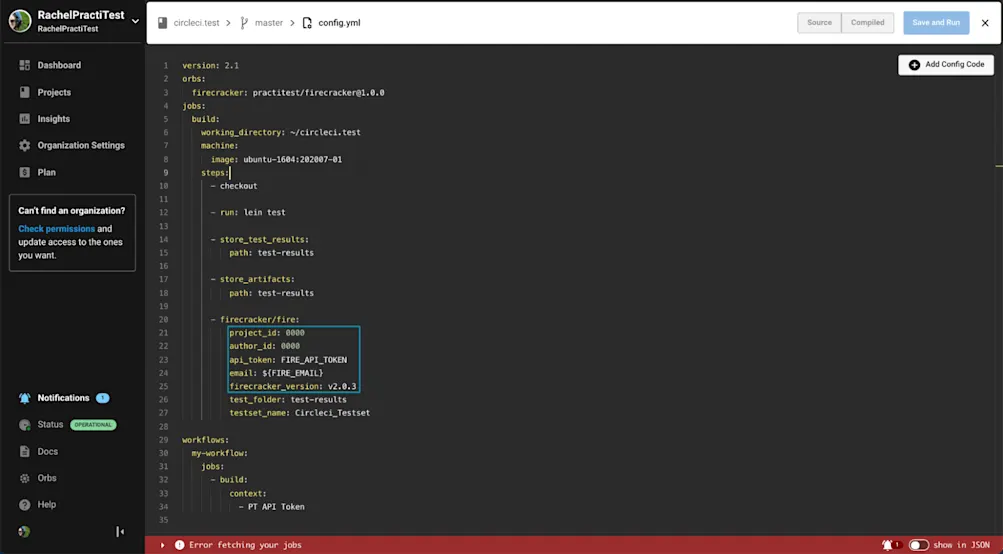Viewport: 1003px width, 554px height.
Task: Open Dashboard from the sidebar menu
Action: (x=59, y=65)
